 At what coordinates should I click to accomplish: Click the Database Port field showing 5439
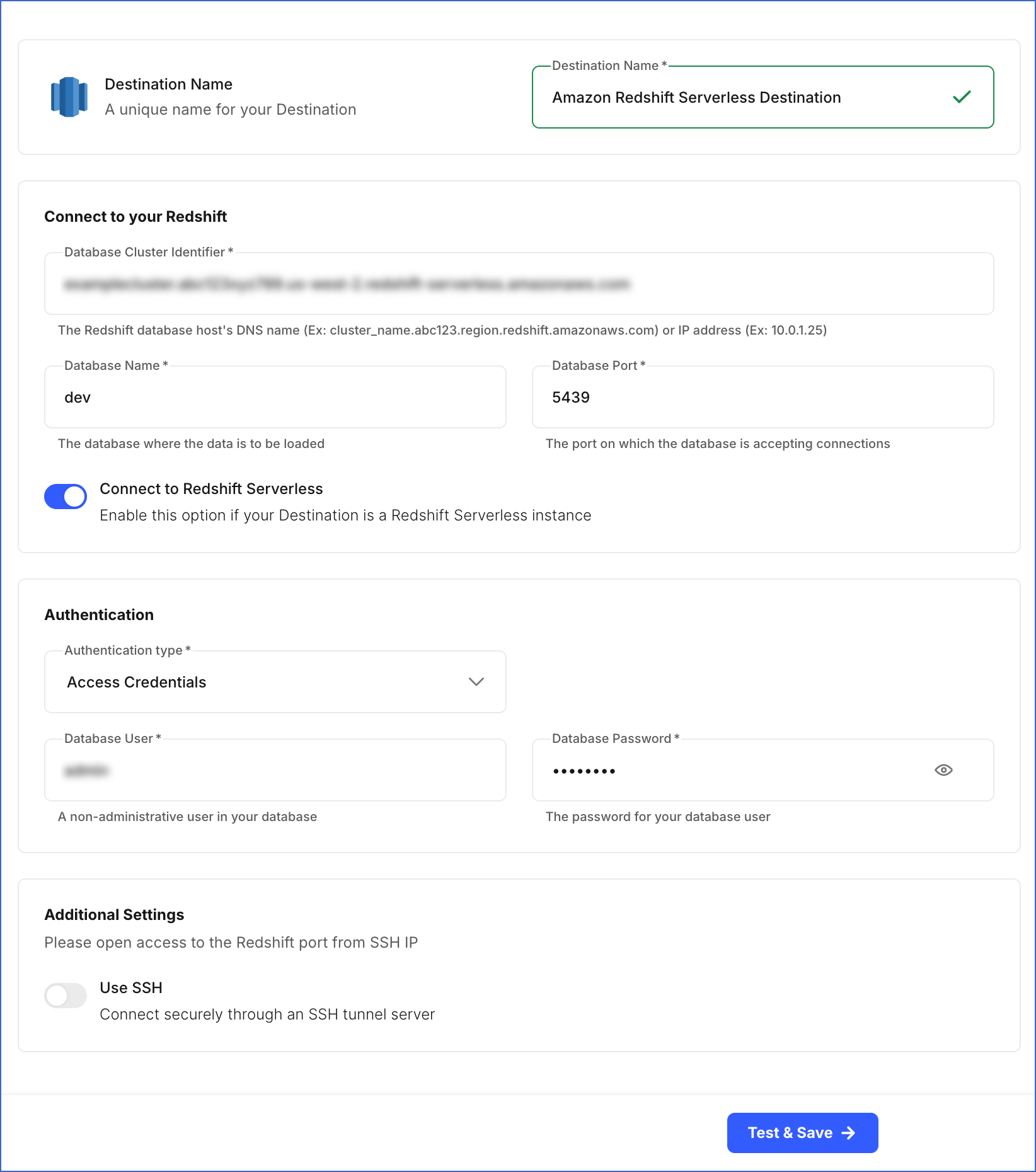click(763, 397)
